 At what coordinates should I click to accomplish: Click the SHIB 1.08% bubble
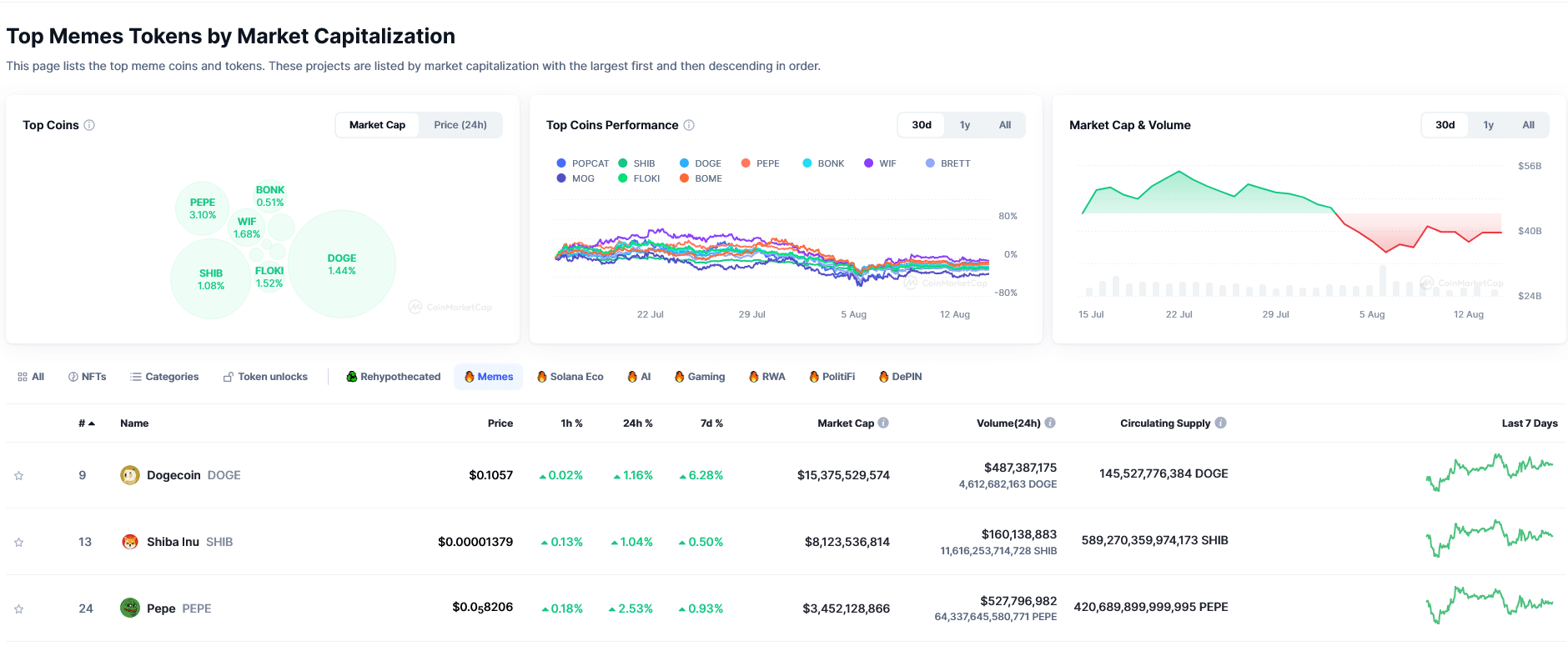pyautogui.click(x=211, y=279)
